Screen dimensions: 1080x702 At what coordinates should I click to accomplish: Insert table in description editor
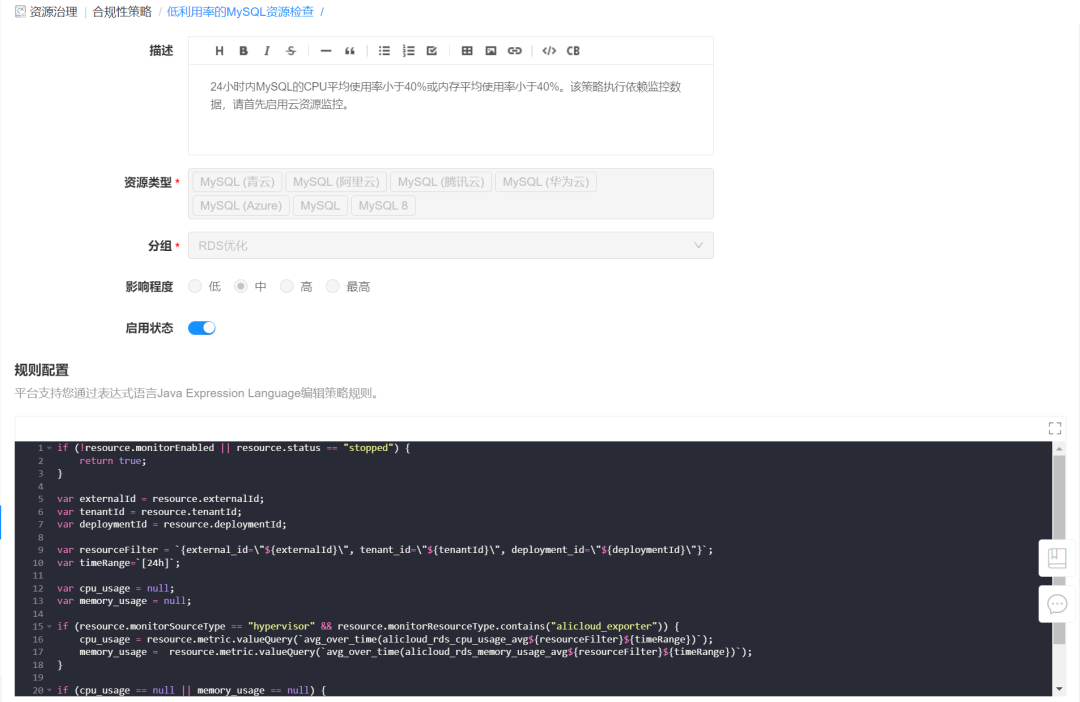pyautogui.click(x=467, y=51)
